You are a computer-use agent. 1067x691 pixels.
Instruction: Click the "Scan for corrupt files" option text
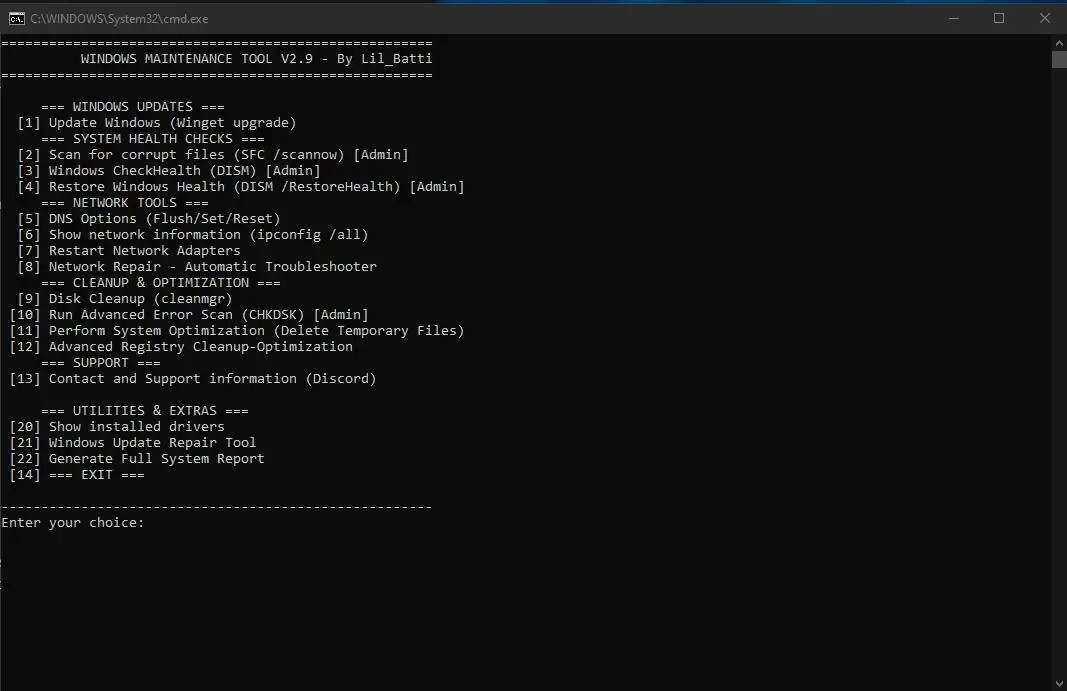coord(196,155)
